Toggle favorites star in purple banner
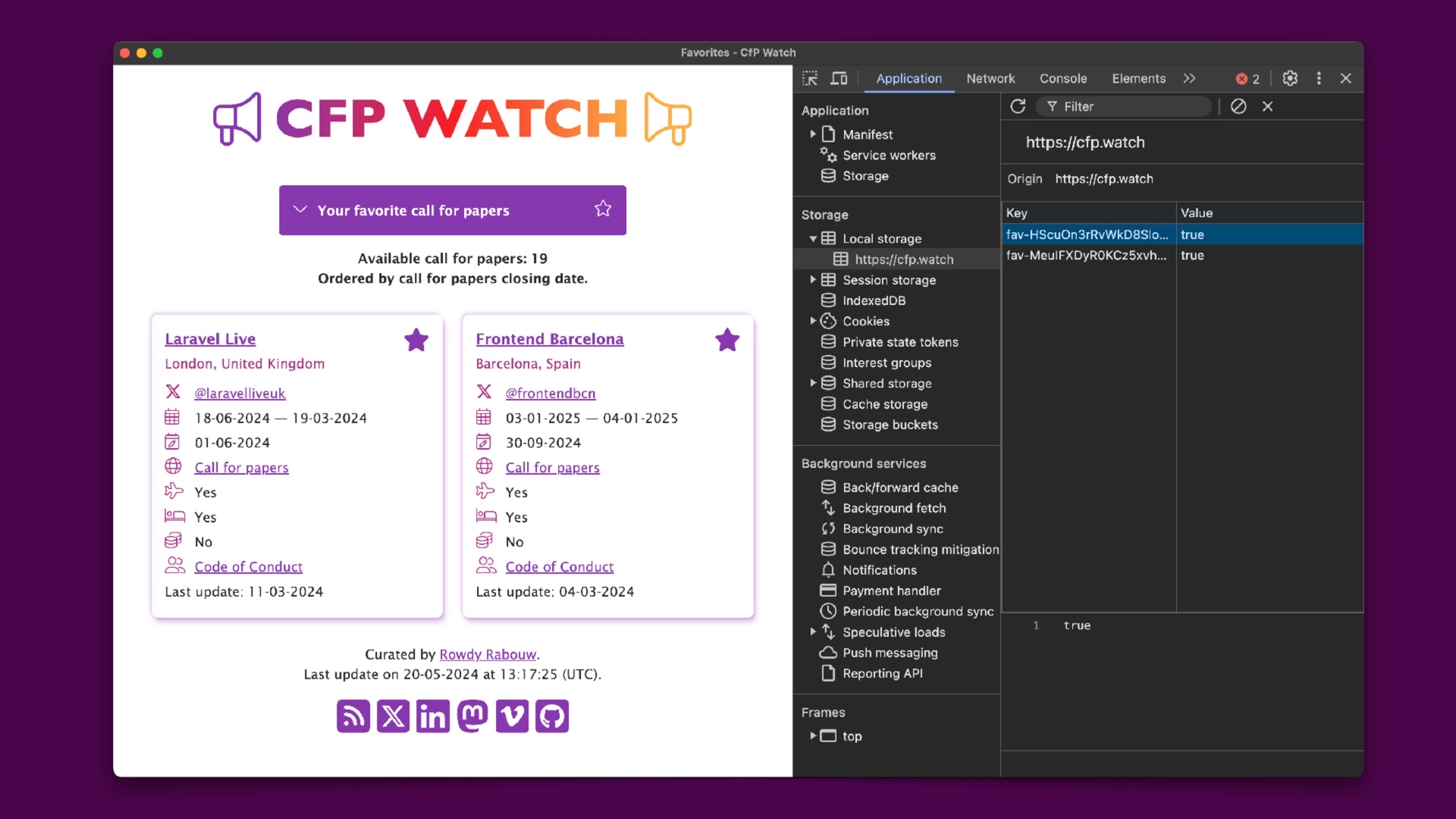This screenshot has width=1456, height=819. tap(603, 209)
